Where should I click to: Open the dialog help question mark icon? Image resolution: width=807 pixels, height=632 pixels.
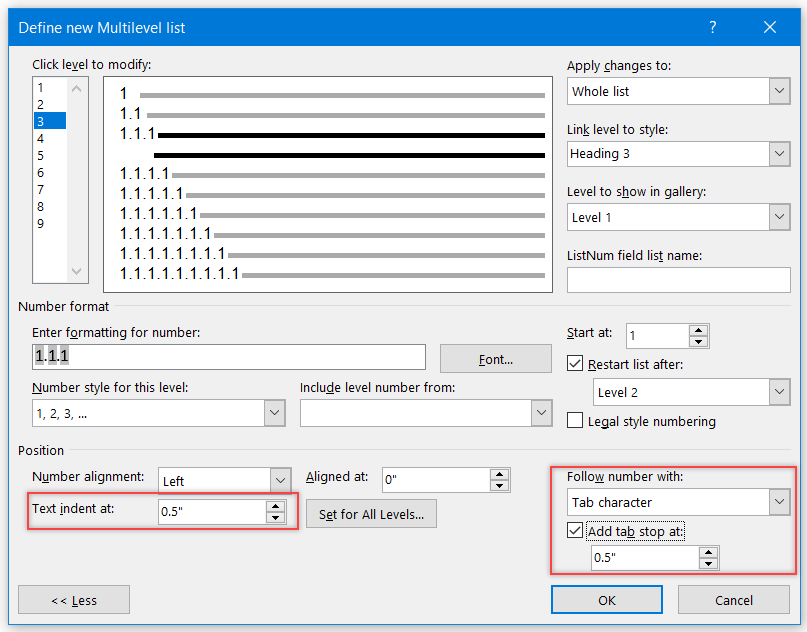pyautogui.click(x=712, y=27)
